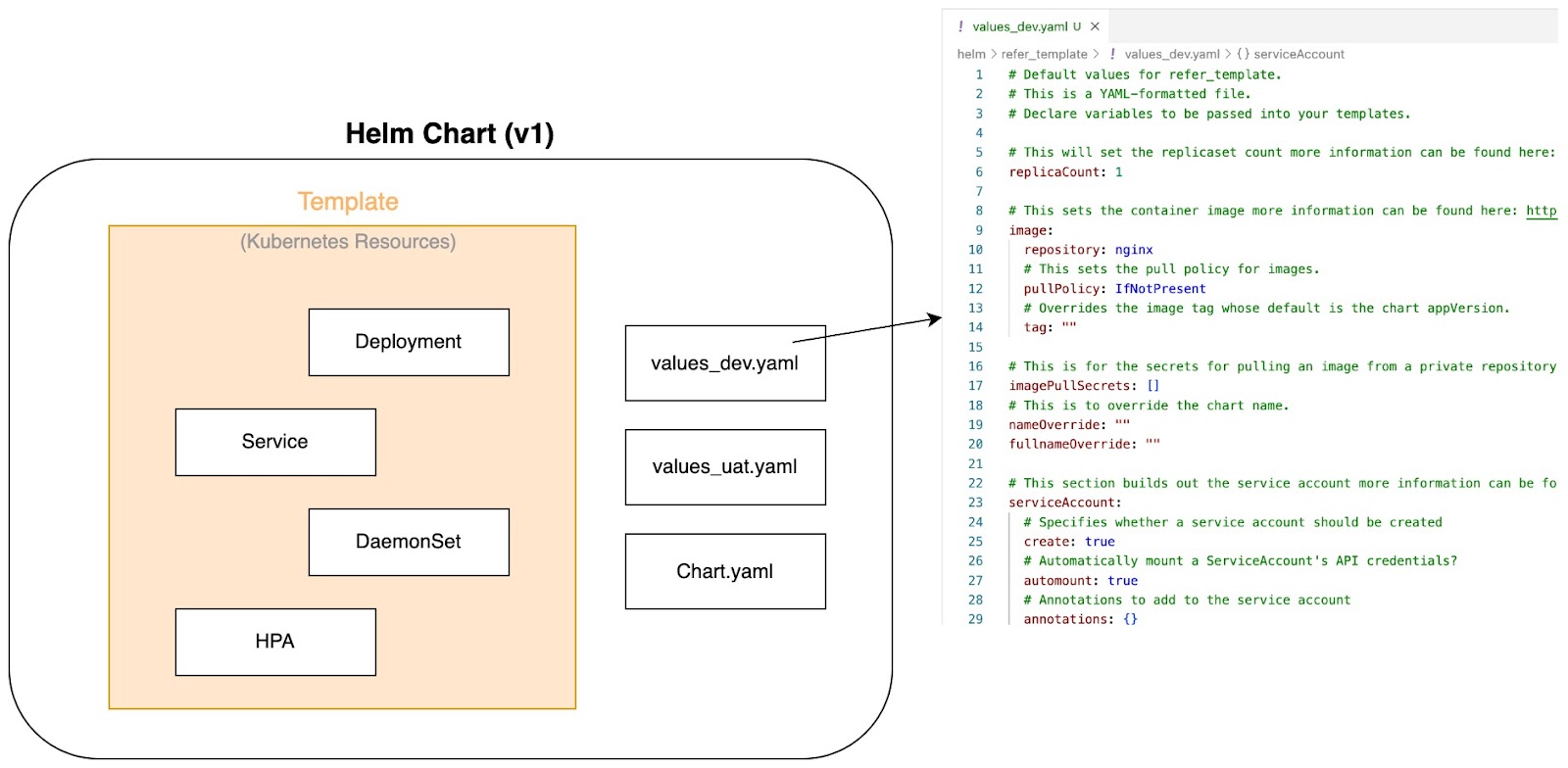Screen dimensions: 1568x768
Task: Click line number 16 in the gutter
Action: [975, 366]
